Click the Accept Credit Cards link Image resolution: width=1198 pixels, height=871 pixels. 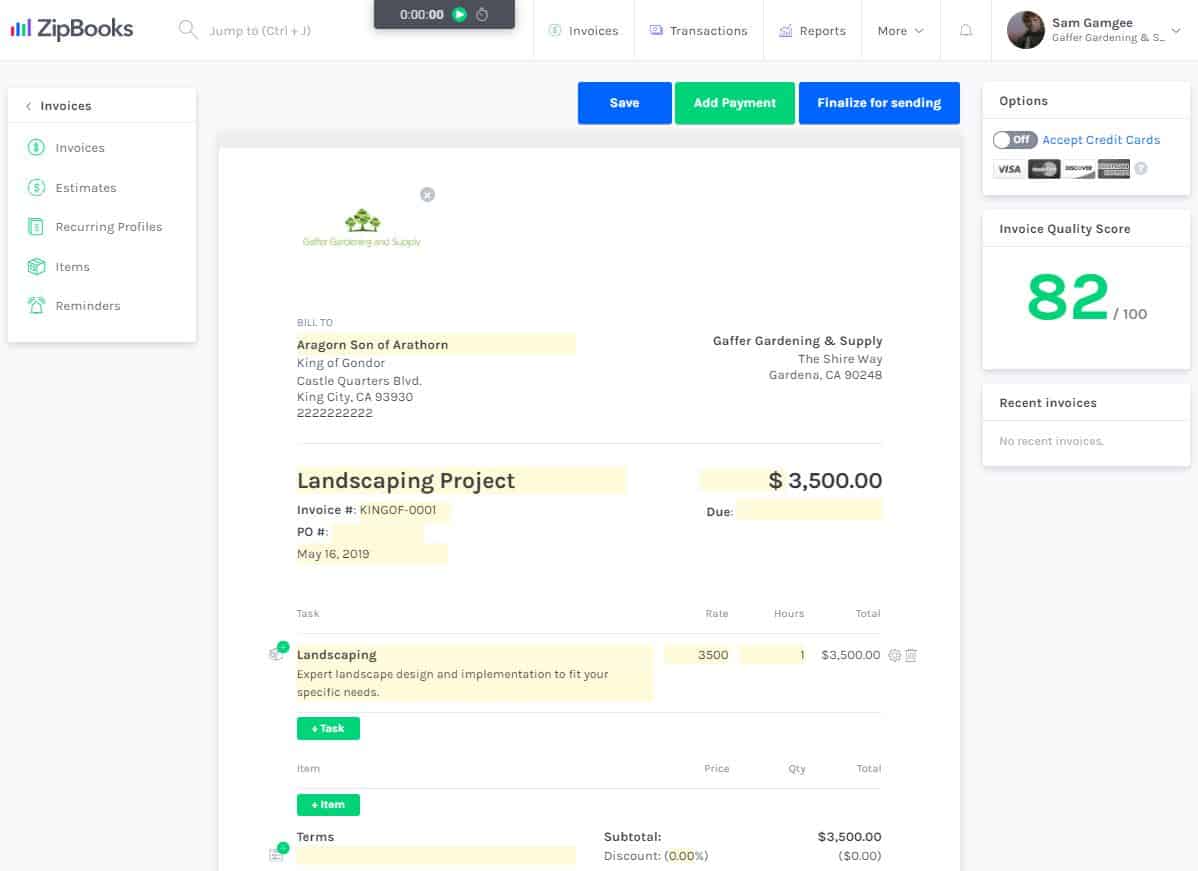tap(1100, 140)
